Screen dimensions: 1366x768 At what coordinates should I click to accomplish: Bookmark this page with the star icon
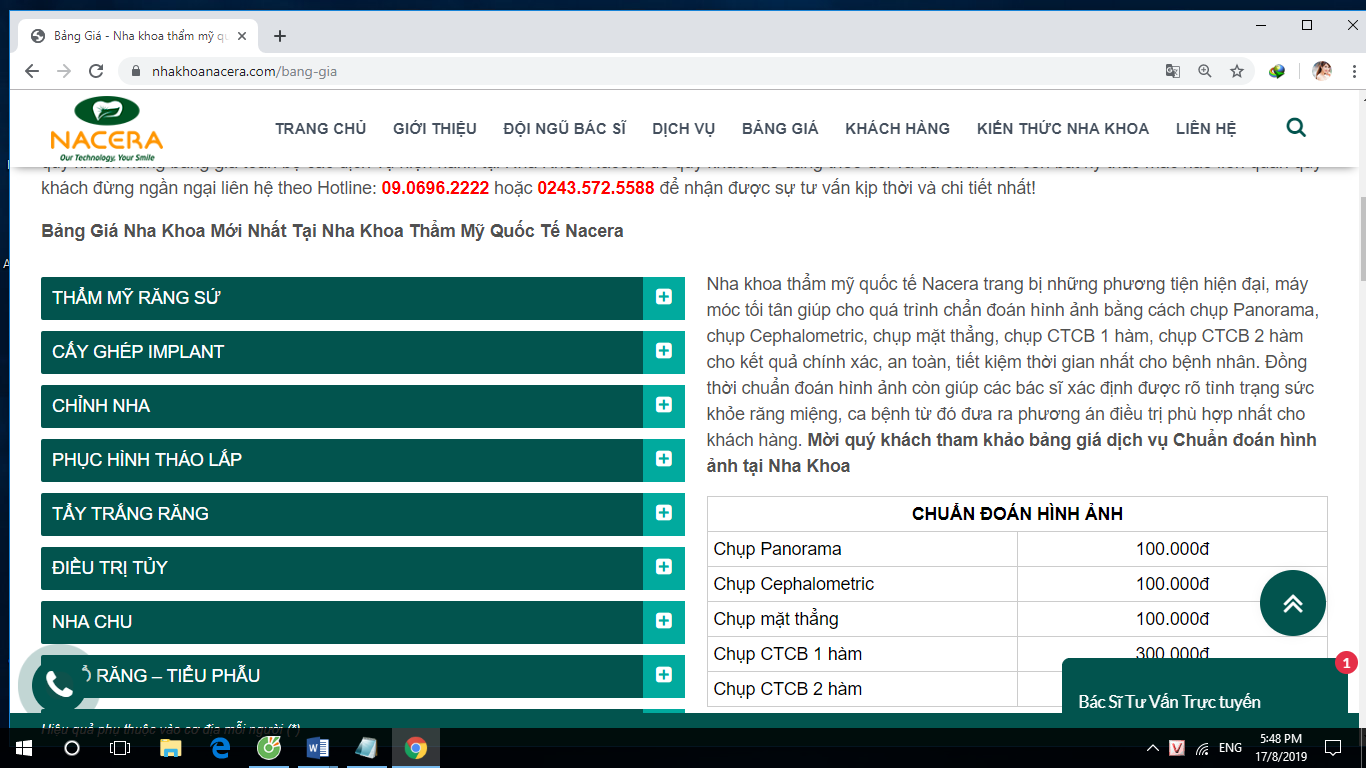coord(1237,71)
